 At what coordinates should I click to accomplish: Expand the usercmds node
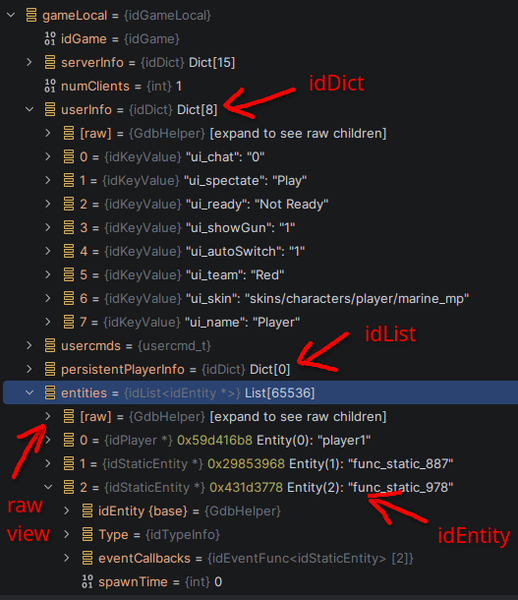pyautogui.click(x=29, y=346)
